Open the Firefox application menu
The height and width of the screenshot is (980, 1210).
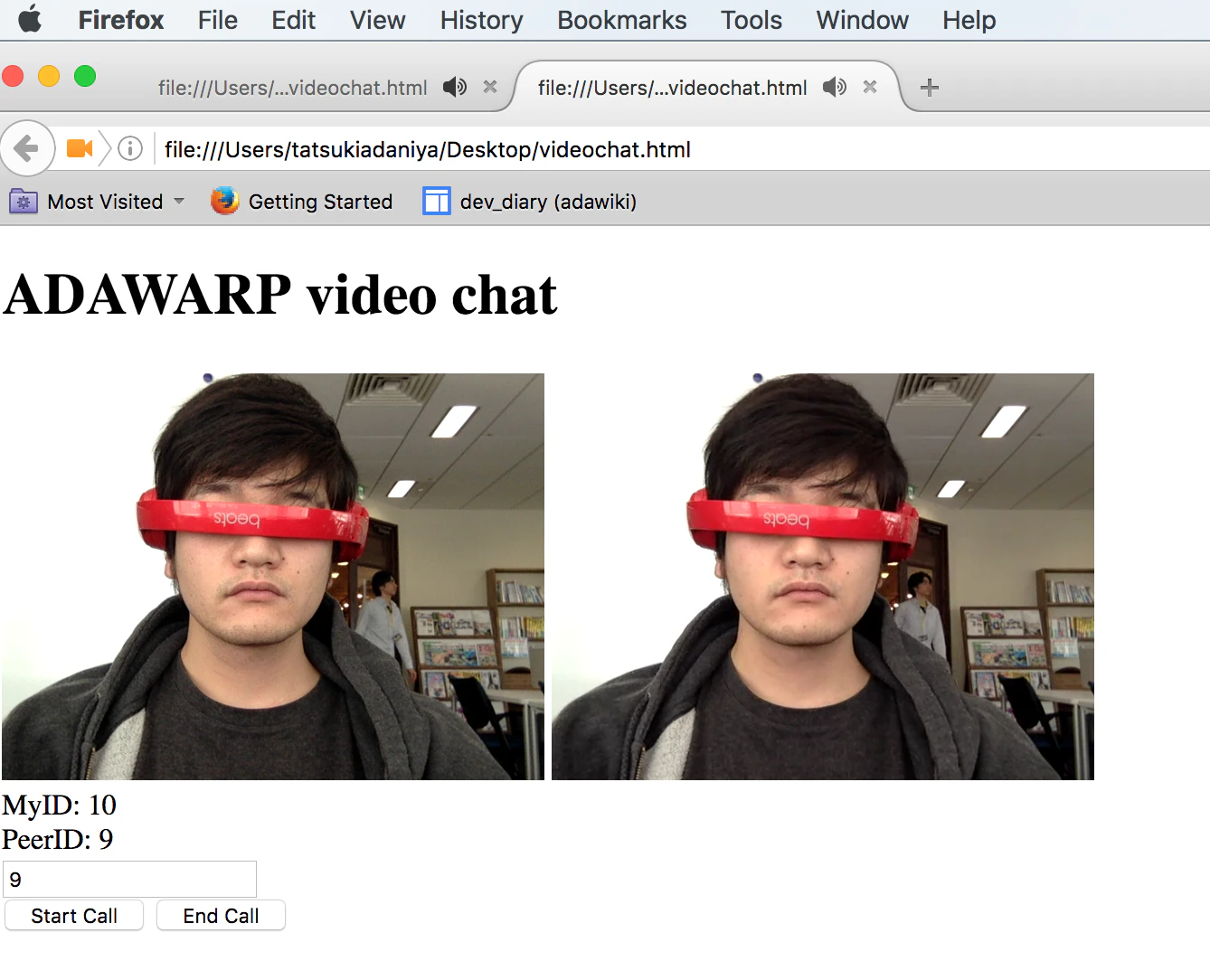(121, 20)
